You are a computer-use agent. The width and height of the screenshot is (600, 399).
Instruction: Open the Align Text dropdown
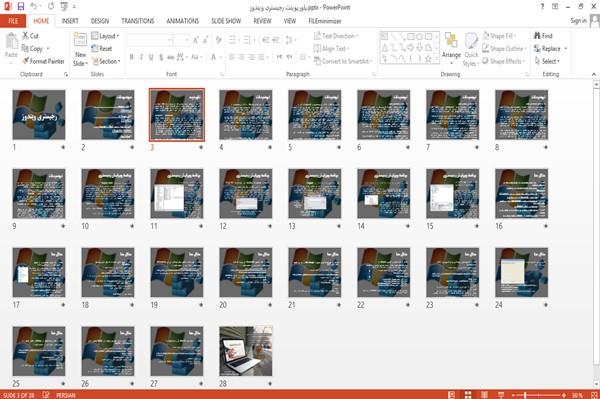(331, 49)
